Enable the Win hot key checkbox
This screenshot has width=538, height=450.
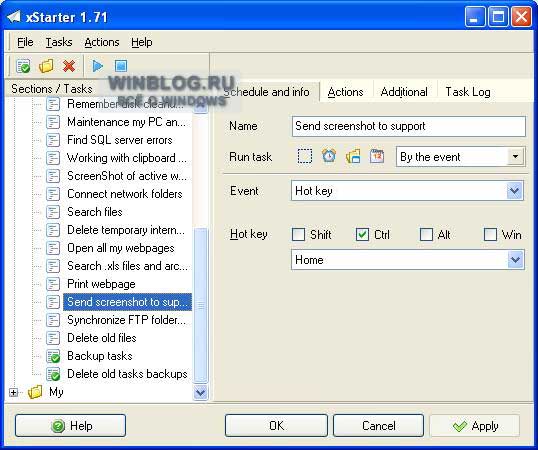490,235
